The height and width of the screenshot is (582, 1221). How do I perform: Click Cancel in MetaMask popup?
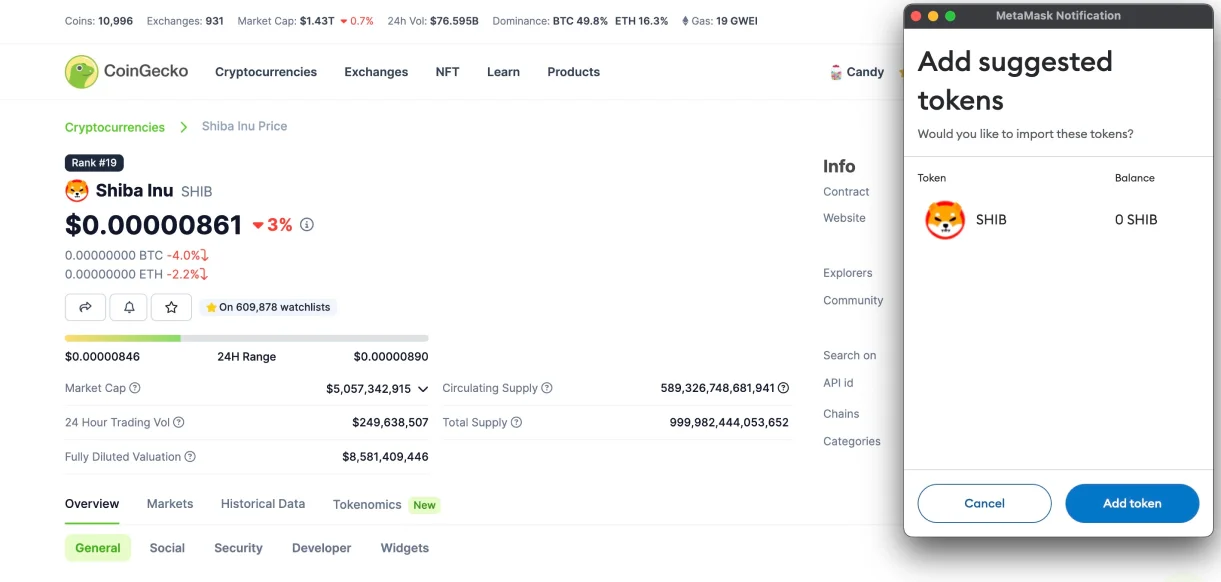[x=984, y=503]
